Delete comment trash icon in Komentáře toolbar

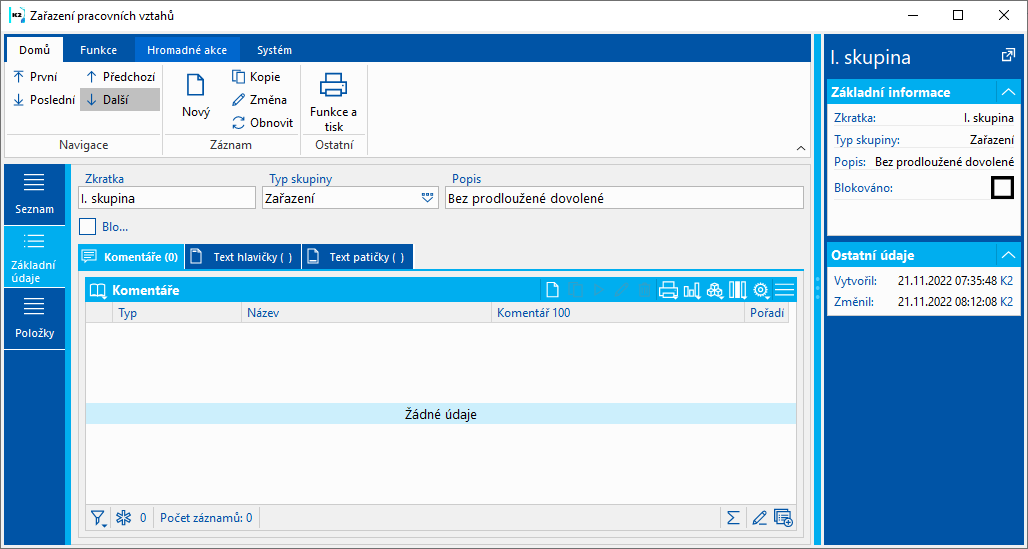(643, 290)
